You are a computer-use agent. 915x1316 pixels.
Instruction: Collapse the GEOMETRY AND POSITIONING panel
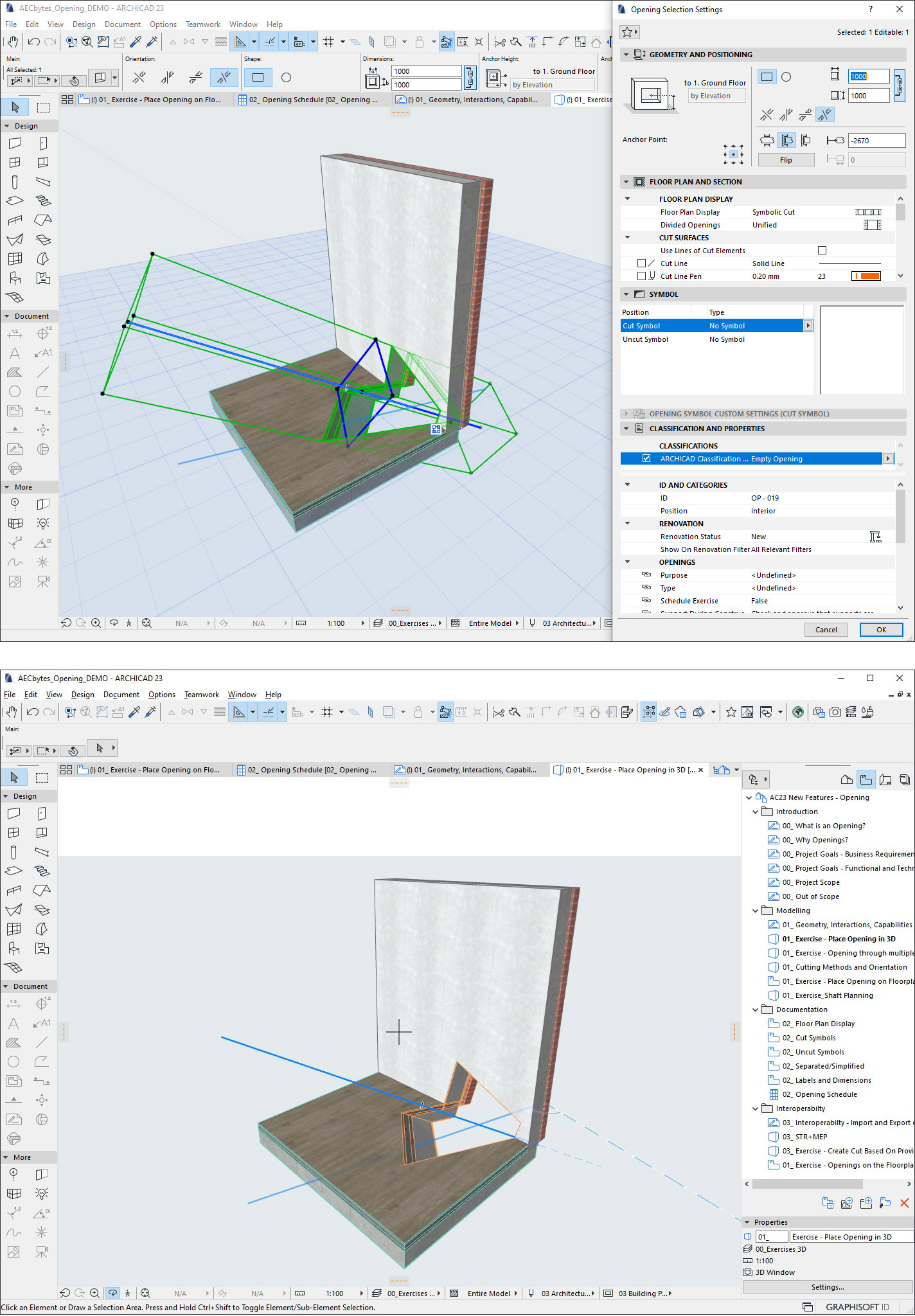tap(626, 55)
